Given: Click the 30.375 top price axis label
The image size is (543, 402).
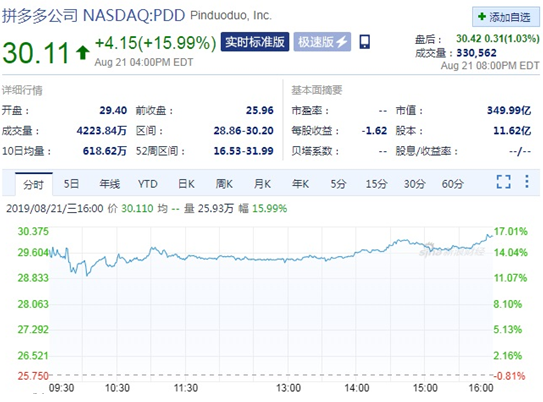Looking at the screenshot, I should pyautogui.click(x=33, y=231).
